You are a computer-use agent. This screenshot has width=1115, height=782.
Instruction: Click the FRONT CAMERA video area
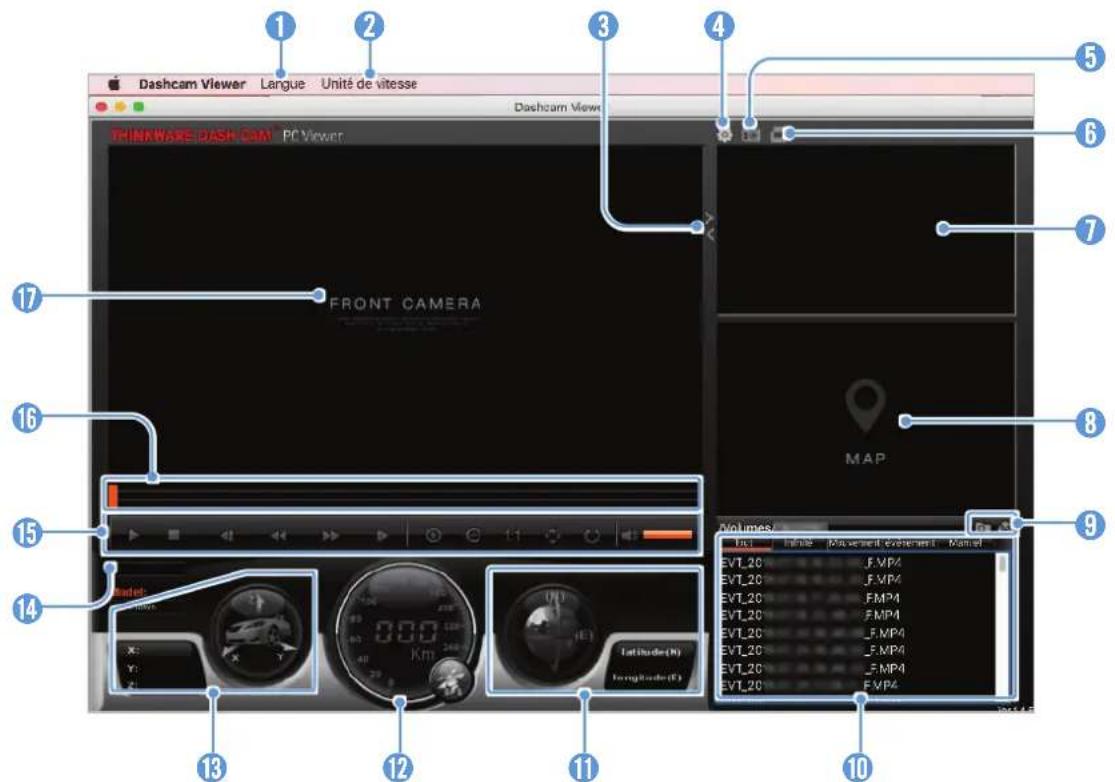[404, 309]
